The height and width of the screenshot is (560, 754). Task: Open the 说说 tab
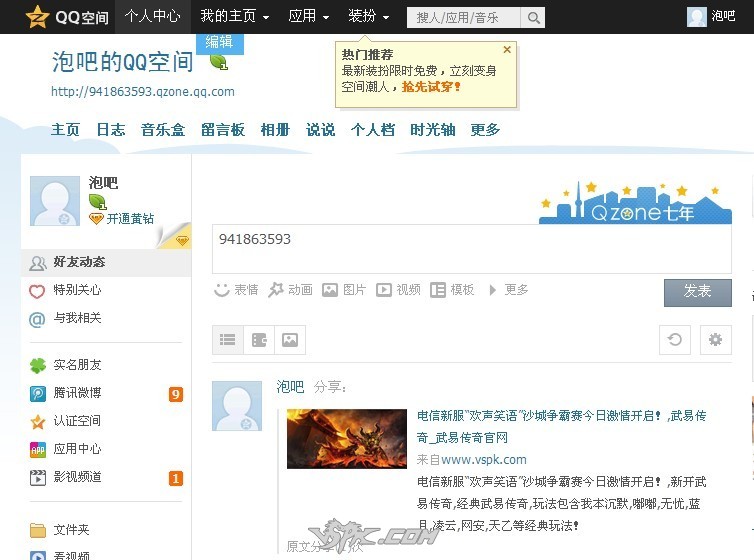click(x=320, y=130)
